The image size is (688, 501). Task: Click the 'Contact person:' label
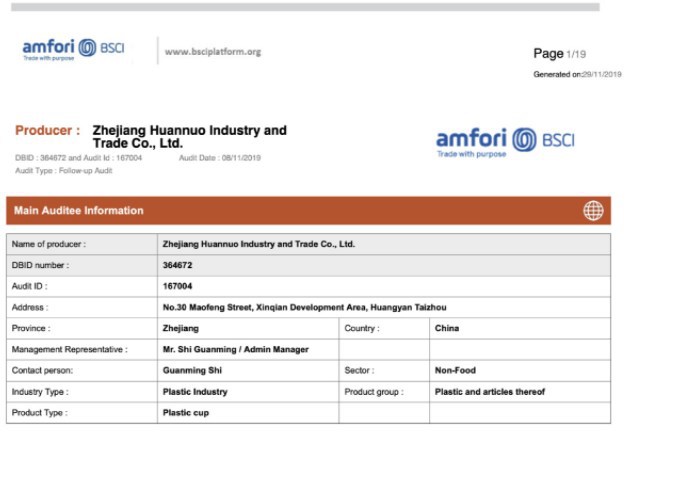(43, 370)
